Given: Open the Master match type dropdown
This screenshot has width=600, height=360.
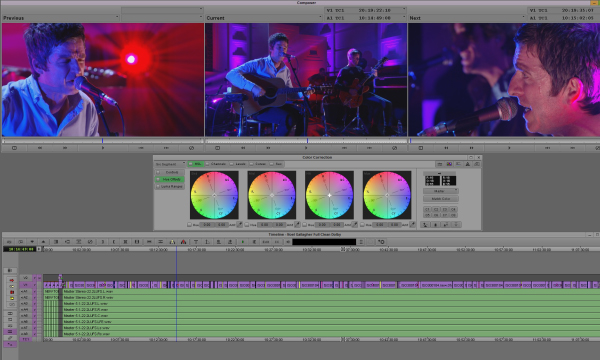Looking at the screenshot, I should pos(440,191).
